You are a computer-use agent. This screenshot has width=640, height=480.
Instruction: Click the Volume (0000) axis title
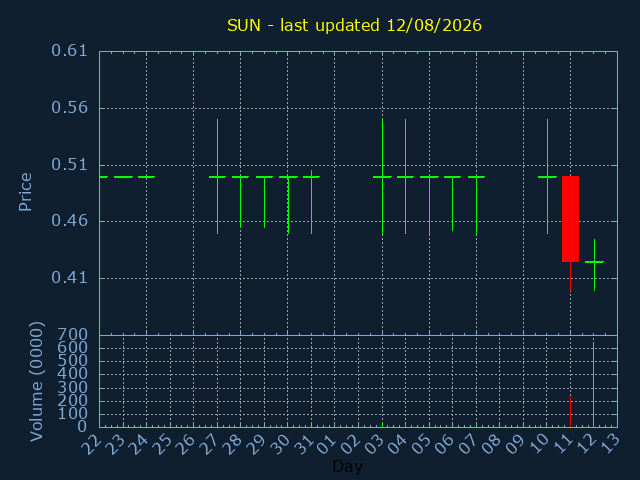36,382
